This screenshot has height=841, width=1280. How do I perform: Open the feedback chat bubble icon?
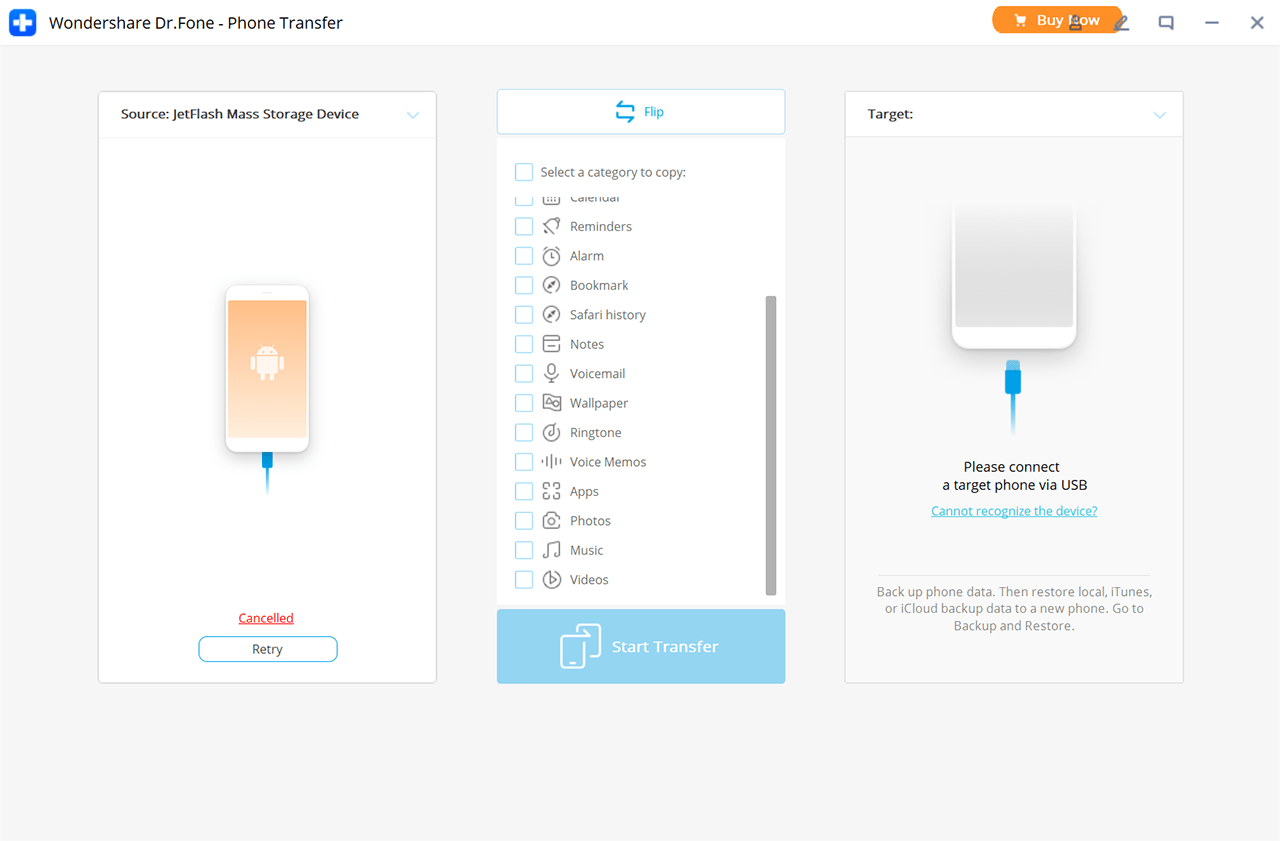coord(1166,22)
